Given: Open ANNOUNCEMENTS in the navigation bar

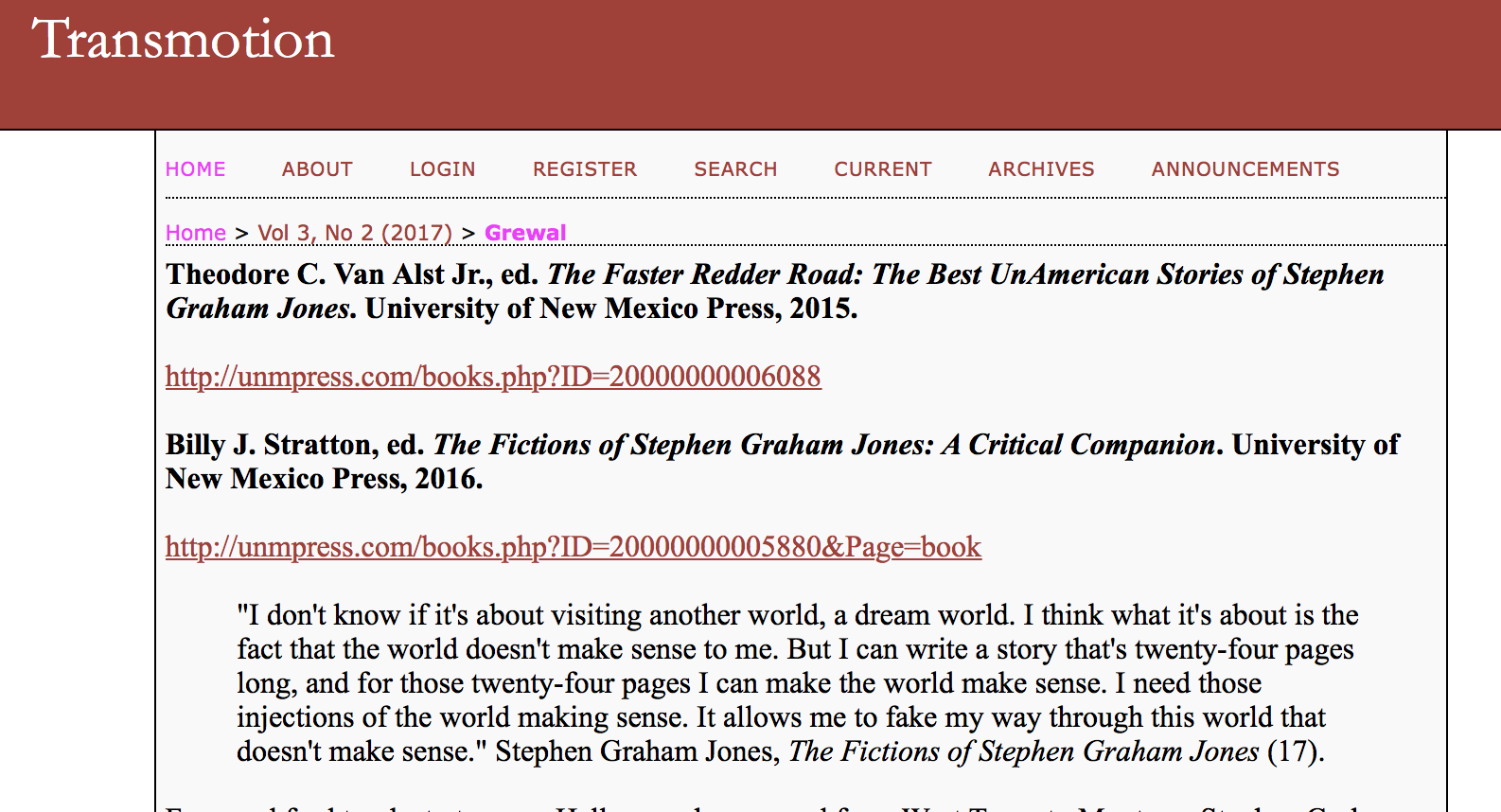Looking at the screenshot, I should click(1245, 169).
